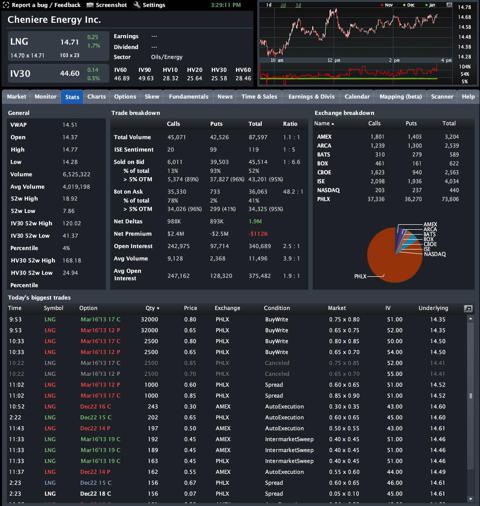
Task: Click the Open Interest row label
Action: 133,246
